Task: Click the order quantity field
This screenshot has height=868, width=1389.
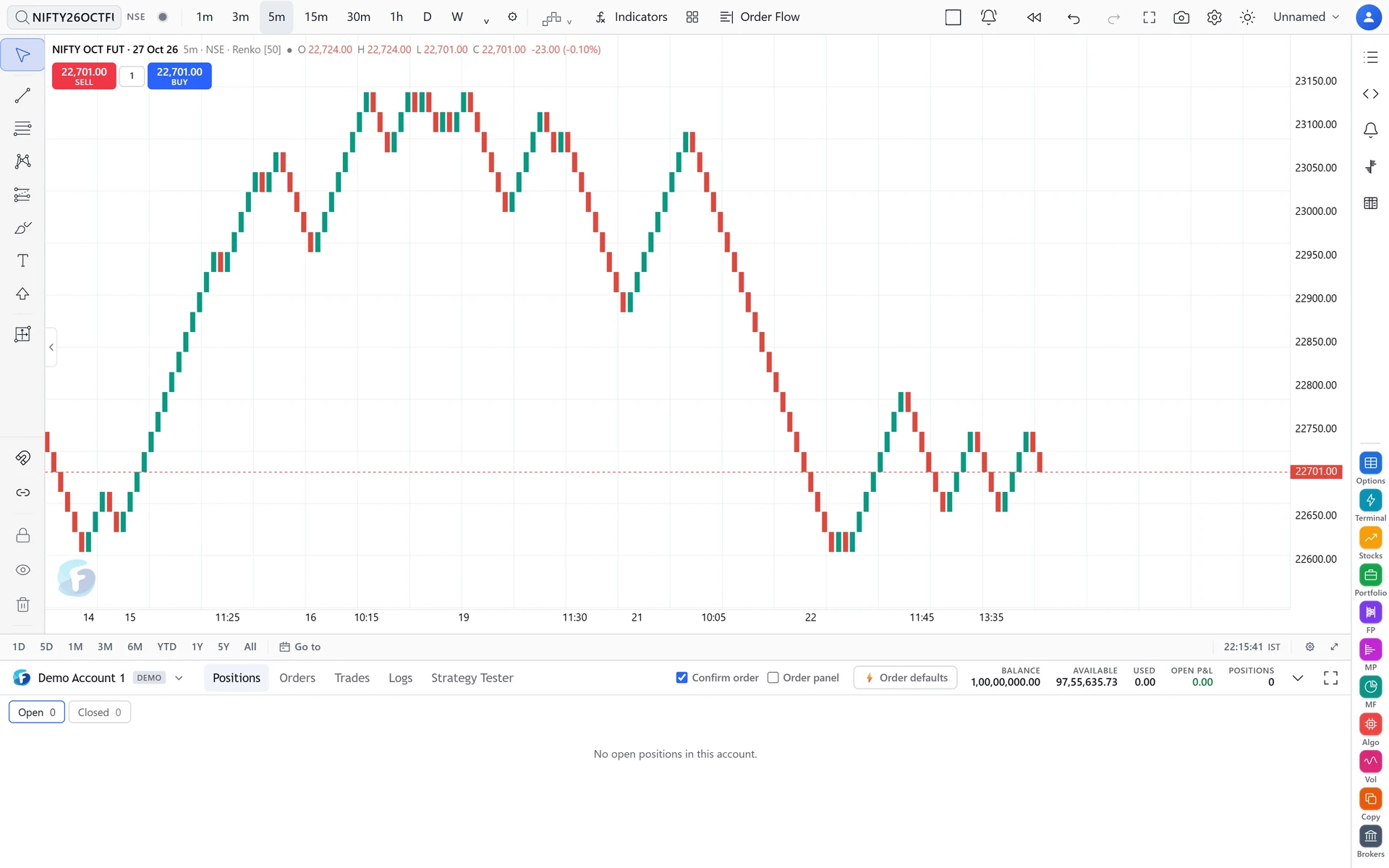Action: (132, 76)
